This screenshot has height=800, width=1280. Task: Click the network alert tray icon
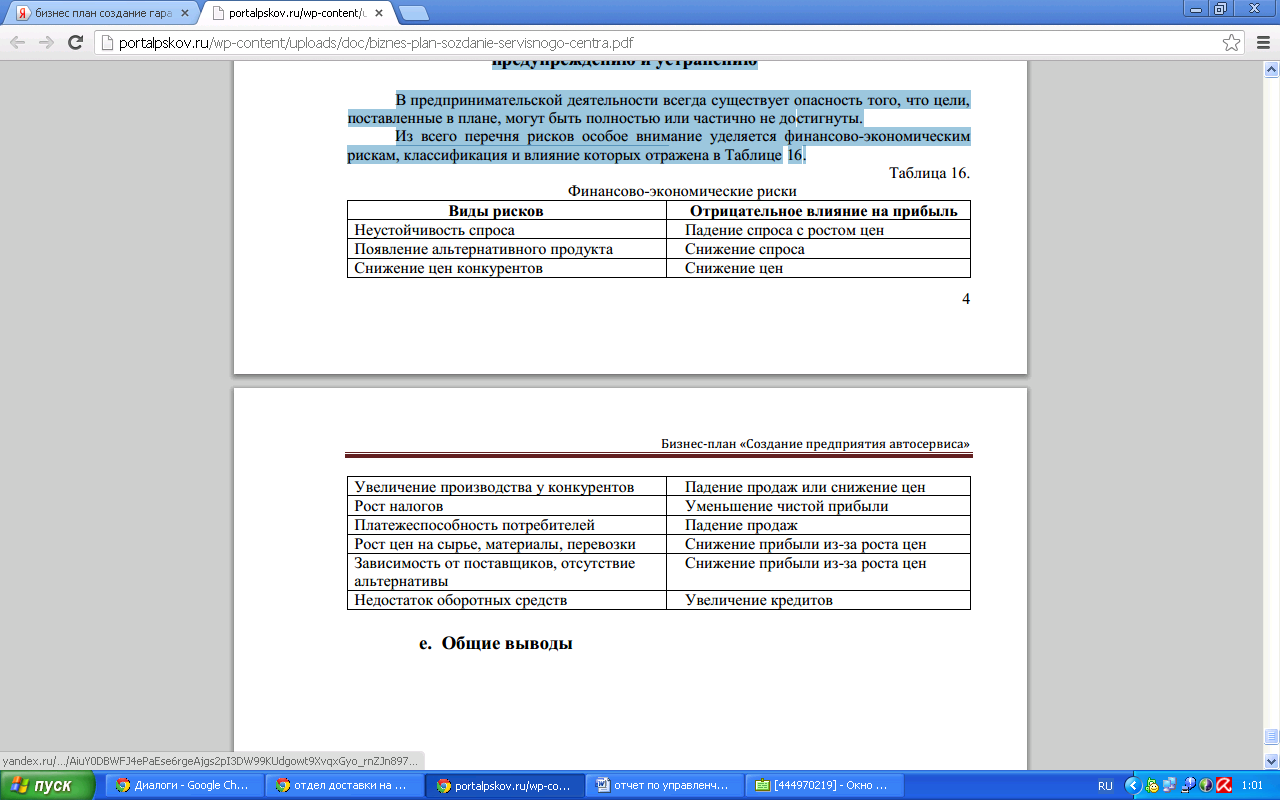pyautogui.click(x=1189, y=786)
